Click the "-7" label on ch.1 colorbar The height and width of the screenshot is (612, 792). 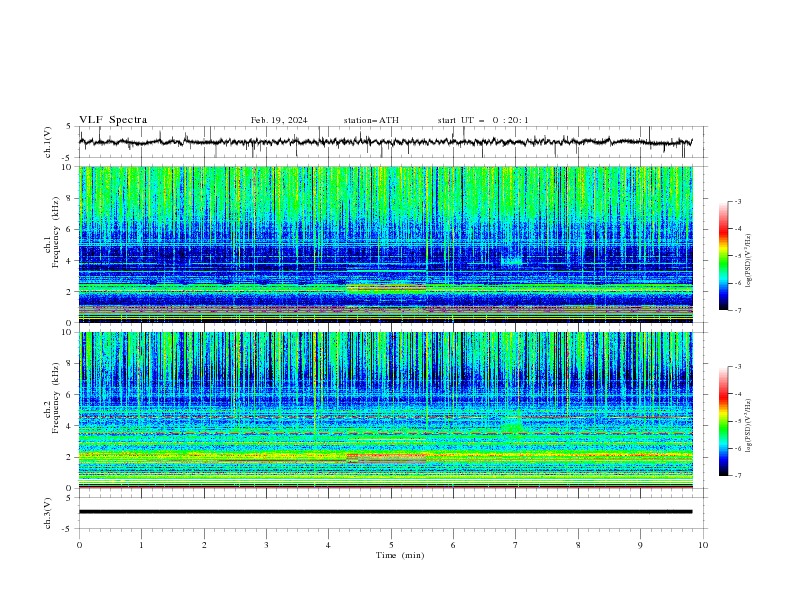pos(738,310)
